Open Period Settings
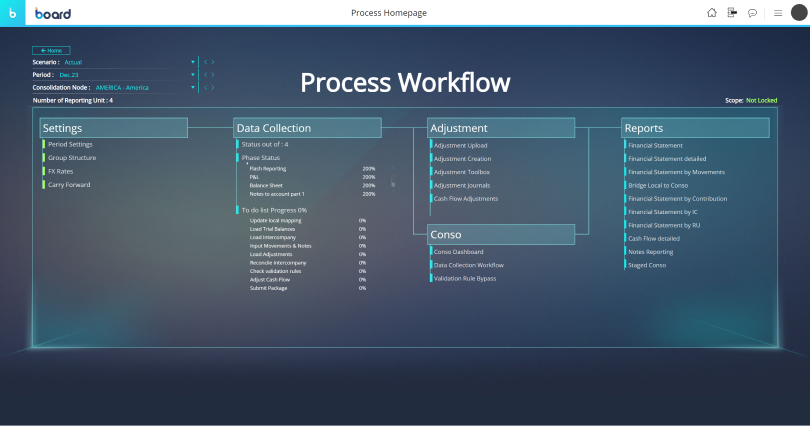The width and height of the screenshot is (810, 426). point(70,145)
